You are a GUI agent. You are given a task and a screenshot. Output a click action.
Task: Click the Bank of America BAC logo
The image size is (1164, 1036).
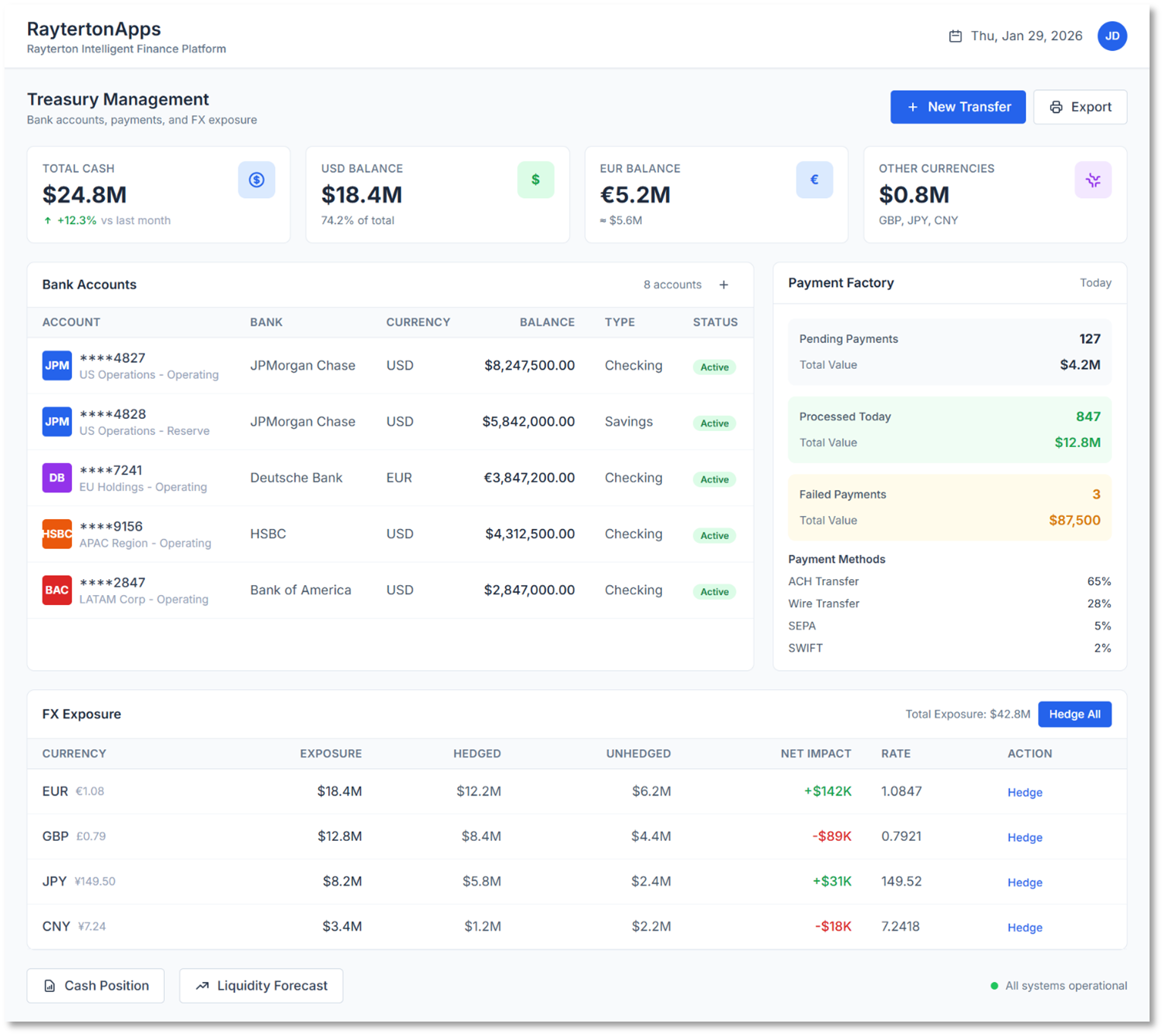click(57, 590)
